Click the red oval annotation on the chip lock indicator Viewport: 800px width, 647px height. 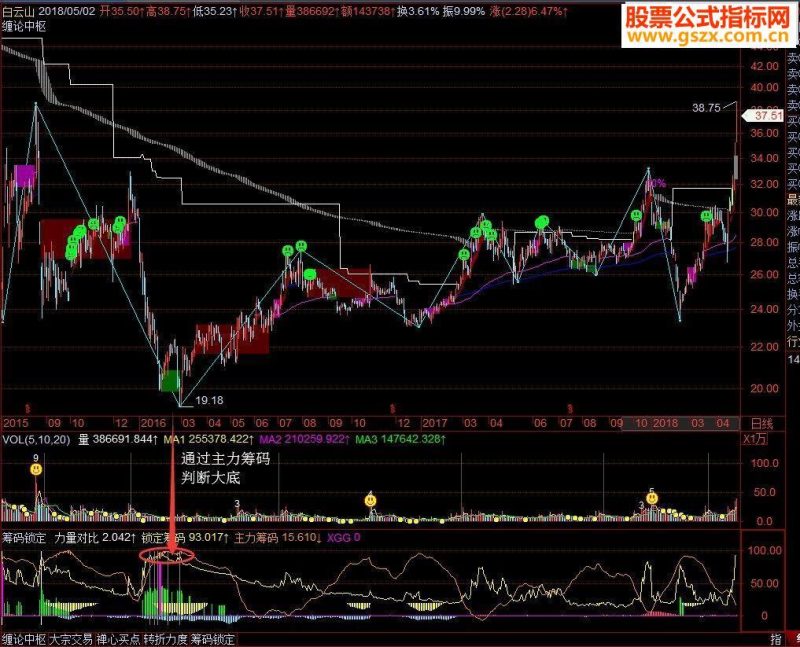(167, 556)
